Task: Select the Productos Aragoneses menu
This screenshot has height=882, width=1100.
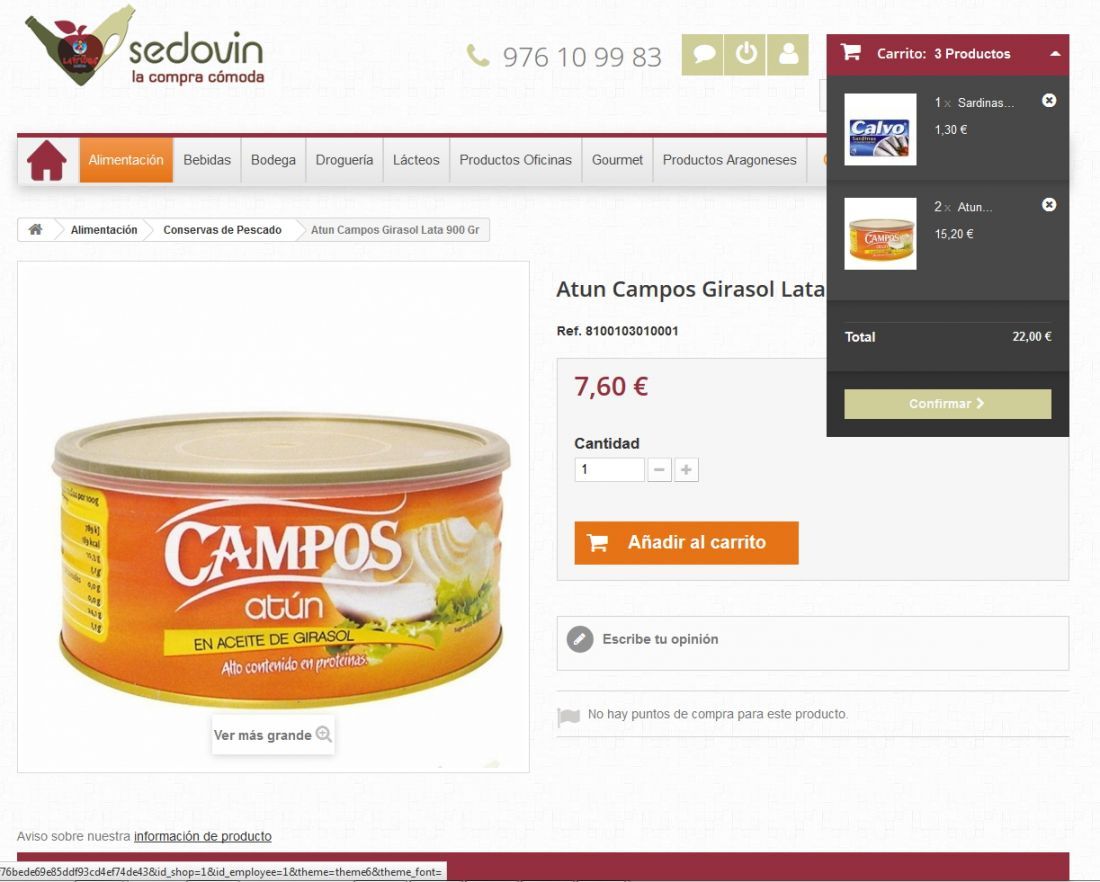Action: pyautogui.click(x=730, y=160)
